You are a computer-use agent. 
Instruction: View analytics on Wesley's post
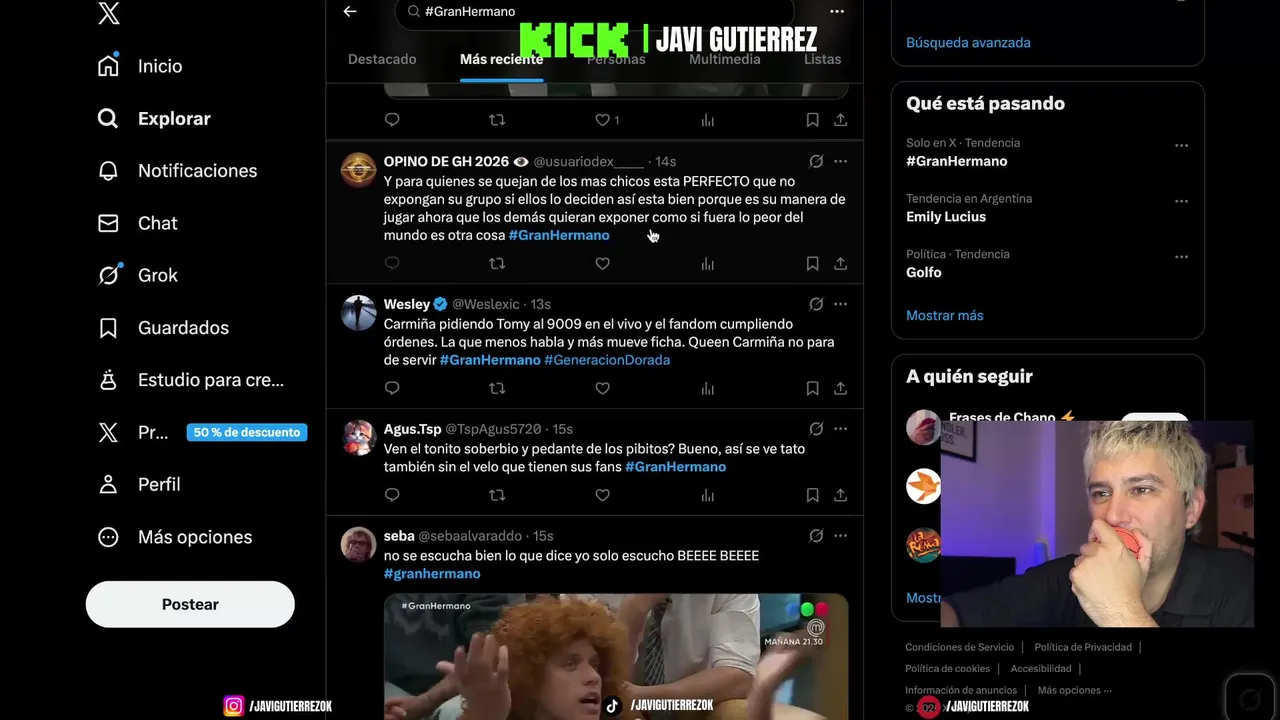(x=708, y=388)
